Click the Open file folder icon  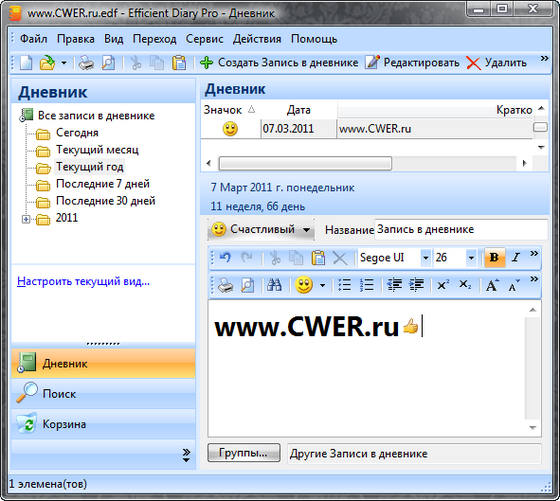click(x=47, y=63)
